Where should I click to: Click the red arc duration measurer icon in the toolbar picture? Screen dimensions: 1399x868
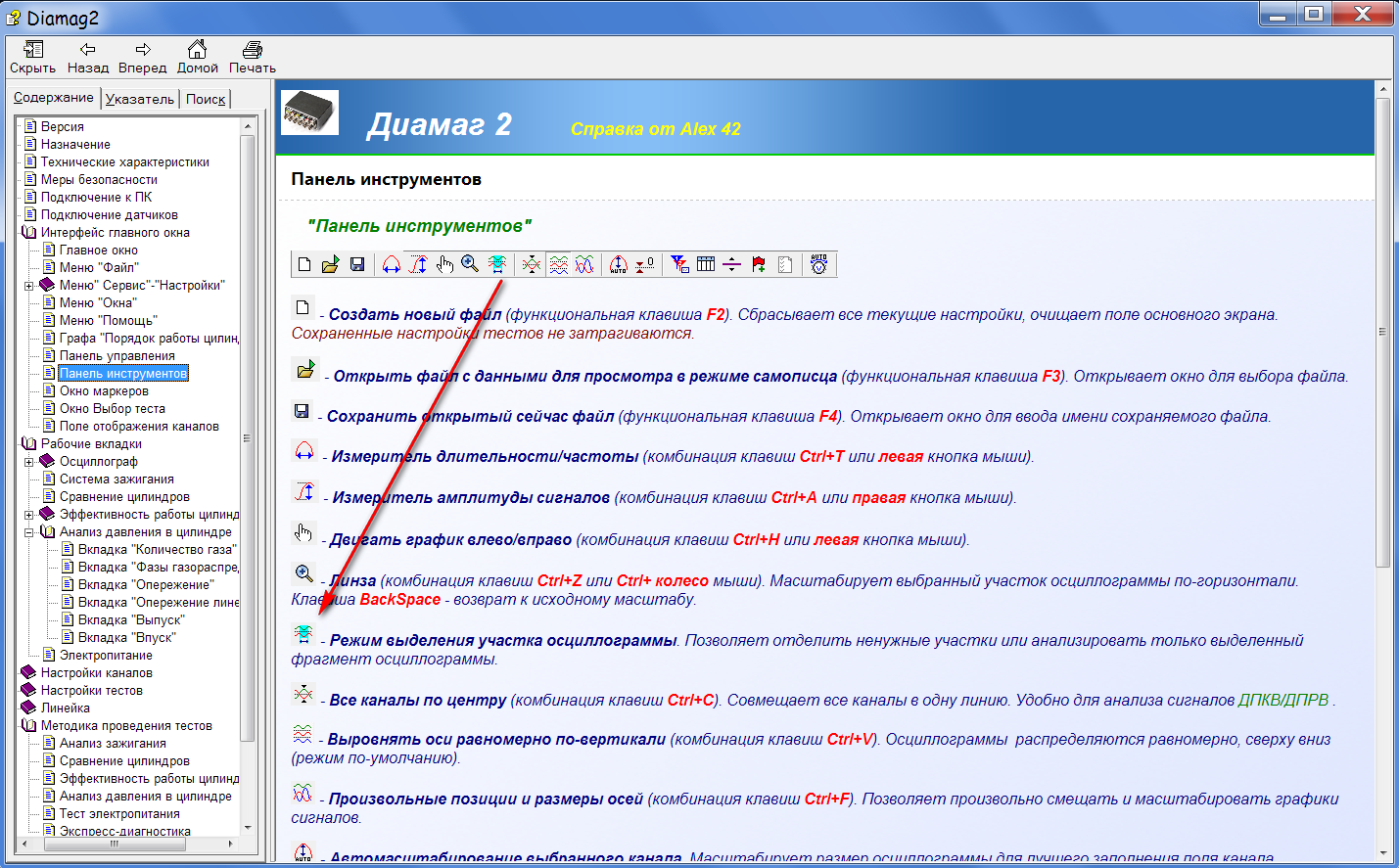point(392,264)
